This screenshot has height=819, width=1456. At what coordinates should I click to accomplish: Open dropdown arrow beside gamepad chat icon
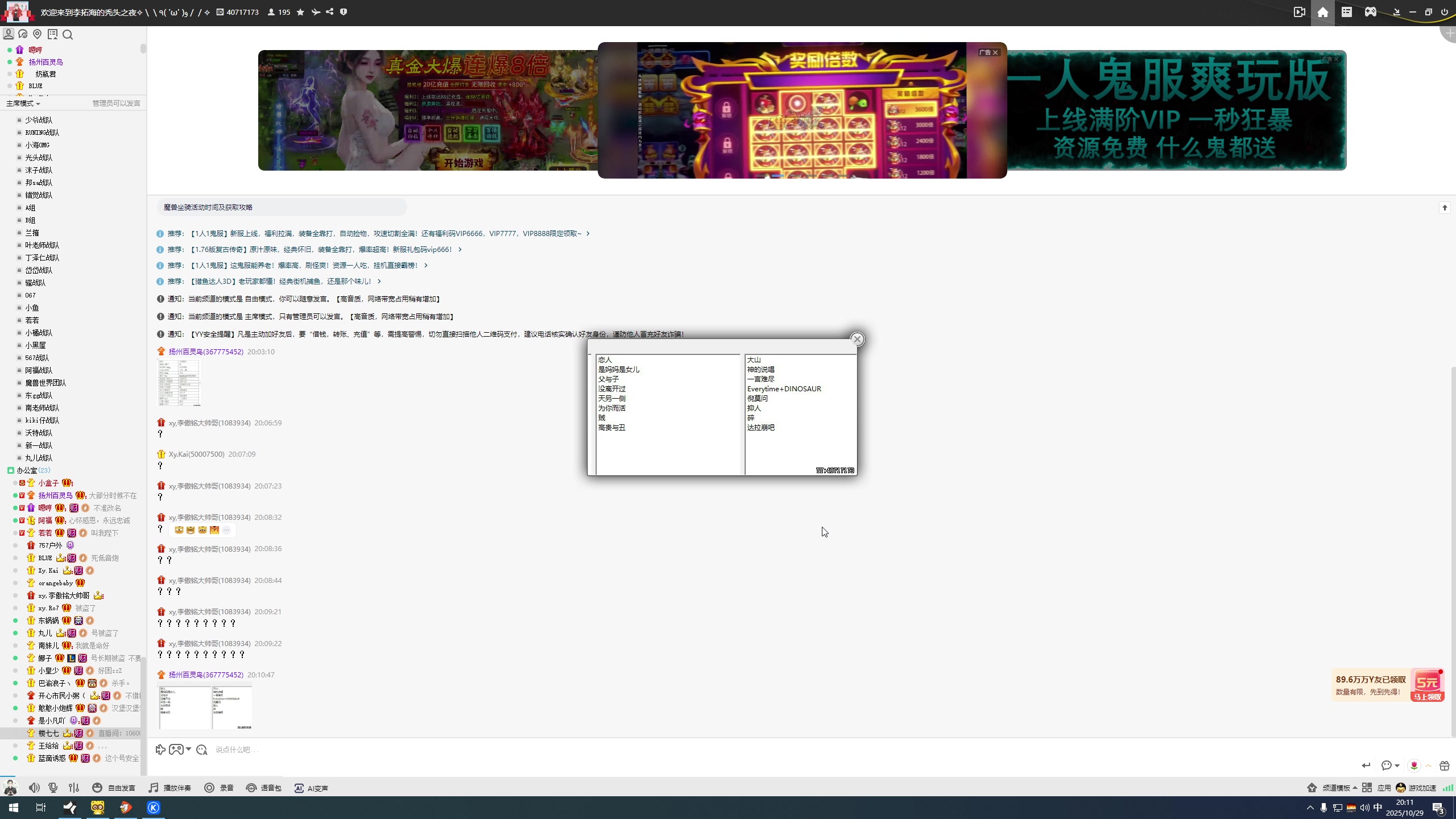click(x=188, y=749)
